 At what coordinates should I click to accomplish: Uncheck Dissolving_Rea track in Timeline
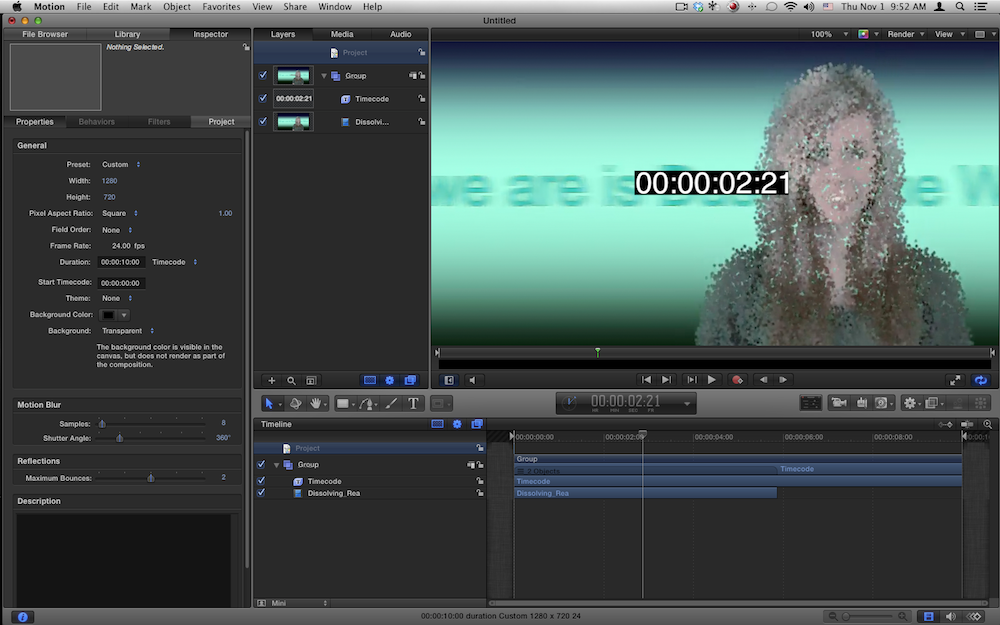[x=261, y=492]
